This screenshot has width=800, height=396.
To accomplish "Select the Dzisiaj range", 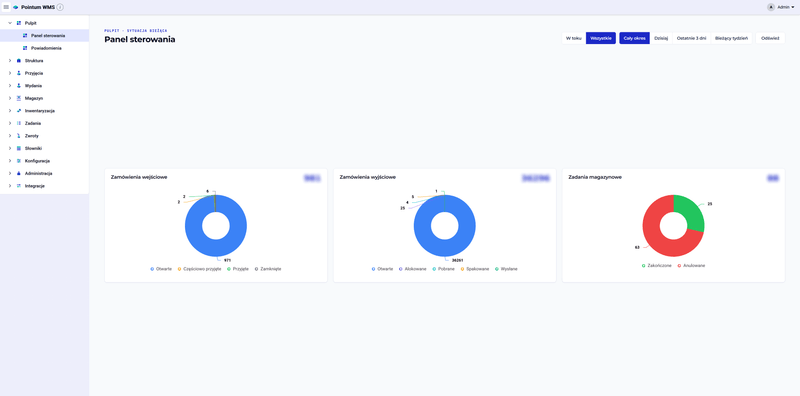I will click(661, 38).
